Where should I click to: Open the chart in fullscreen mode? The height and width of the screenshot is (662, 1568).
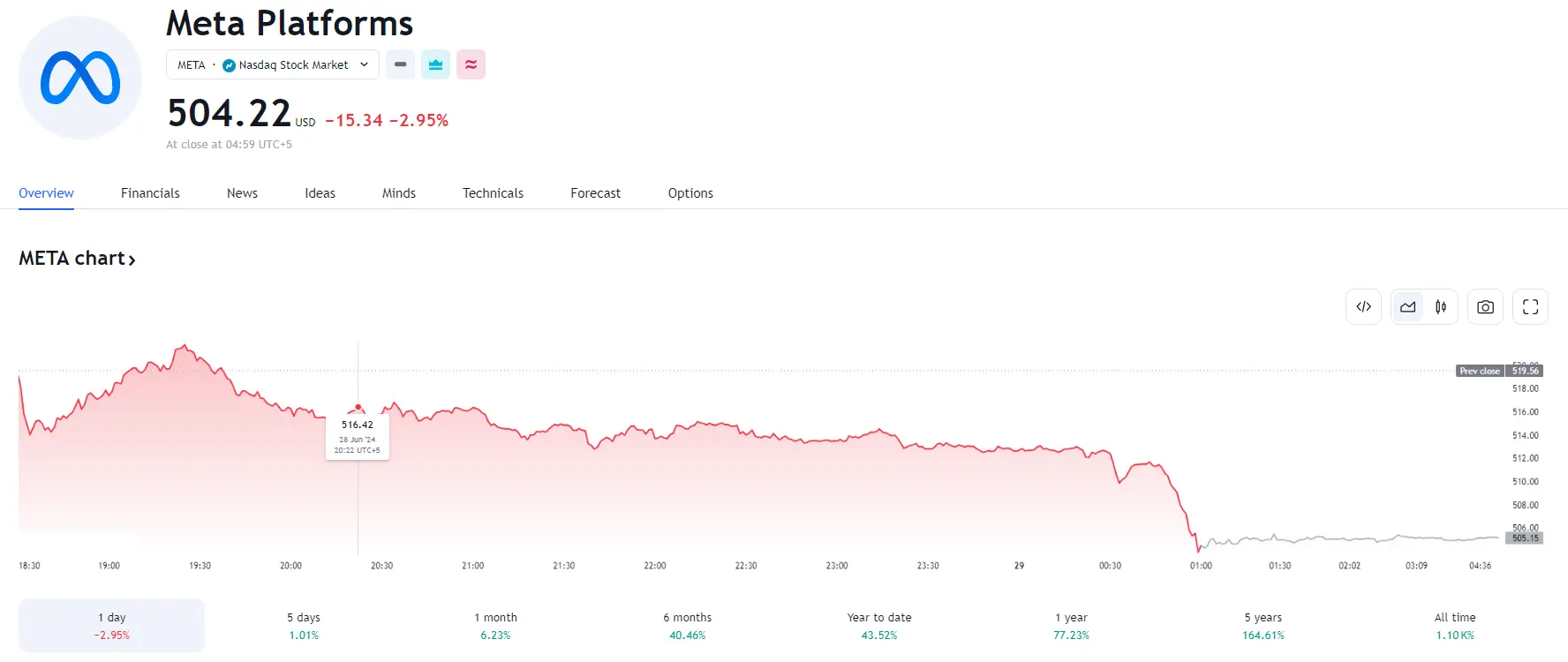click(x=1531, y=307)
